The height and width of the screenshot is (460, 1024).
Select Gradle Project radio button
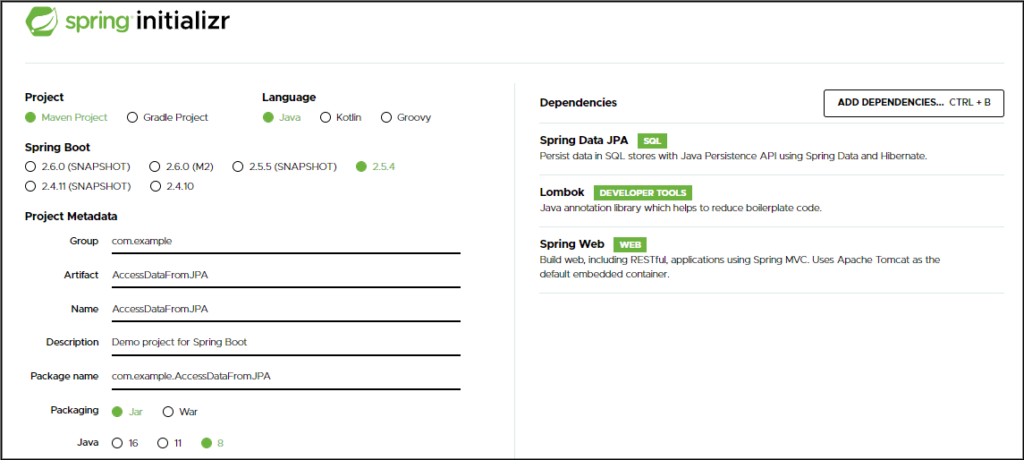(x=133, y=118)
